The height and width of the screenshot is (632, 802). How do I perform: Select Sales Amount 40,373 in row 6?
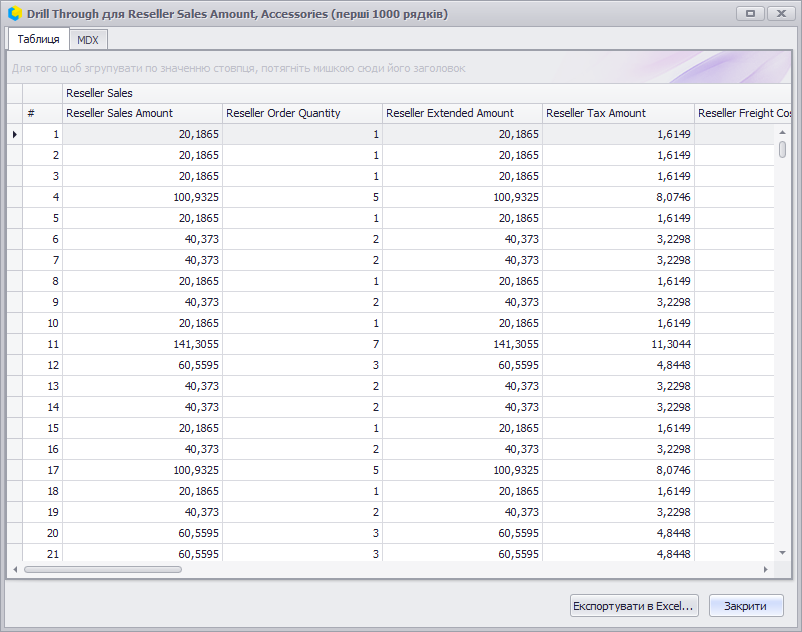coord(143,239)
